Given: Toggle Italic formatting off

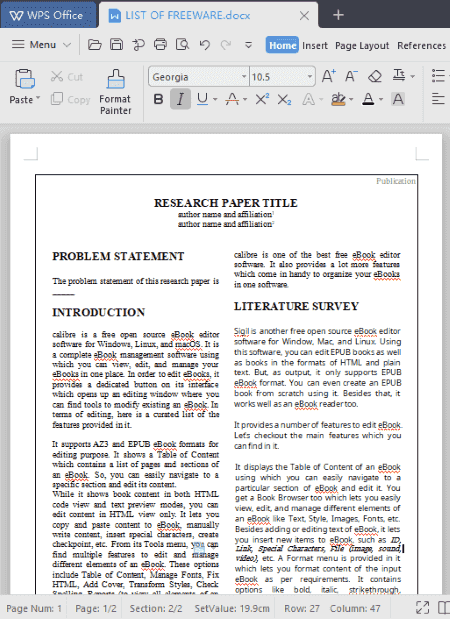Looking at the screenshot, I should [x=180, y=99].
